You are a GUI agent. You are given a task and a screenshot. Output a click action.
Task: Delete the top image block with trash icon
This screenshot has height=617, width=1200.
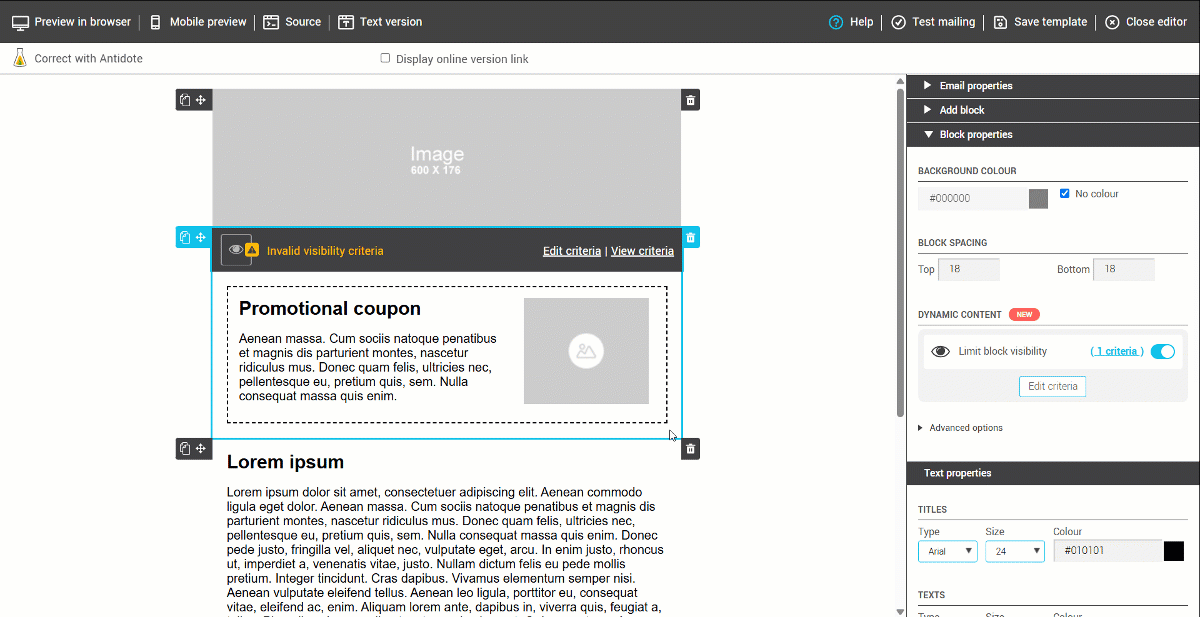click(x=690, y=100)
